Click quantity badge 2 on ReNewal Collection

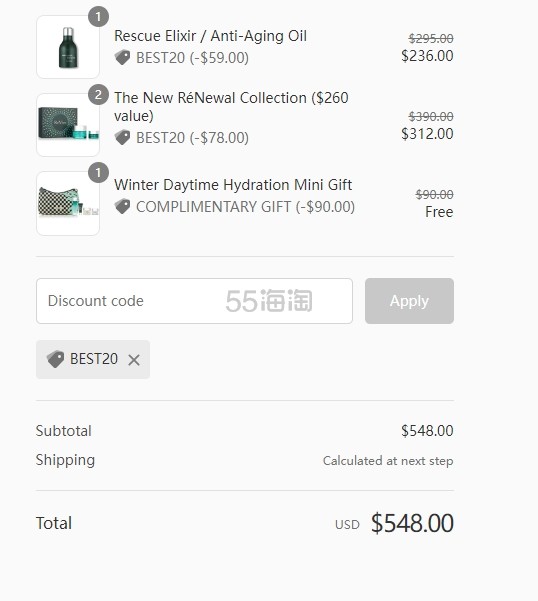click(x=98, y=95)
